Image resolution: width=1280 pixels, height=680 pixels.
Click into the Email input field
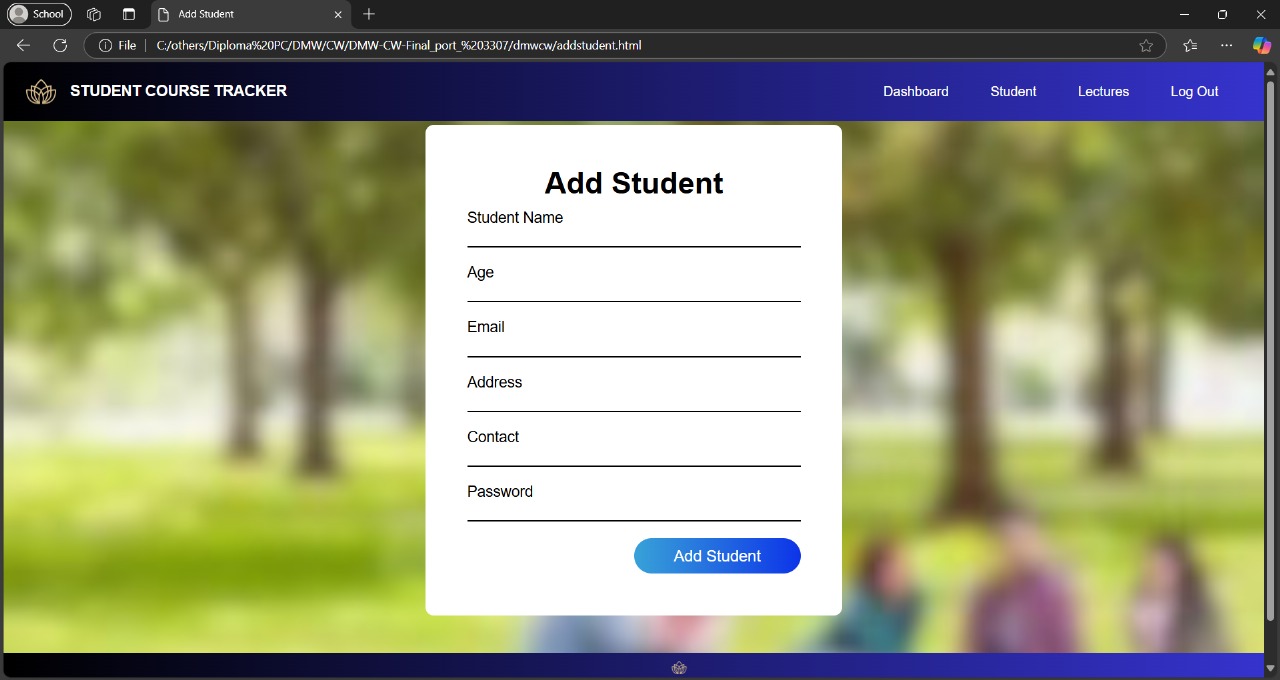633,345
